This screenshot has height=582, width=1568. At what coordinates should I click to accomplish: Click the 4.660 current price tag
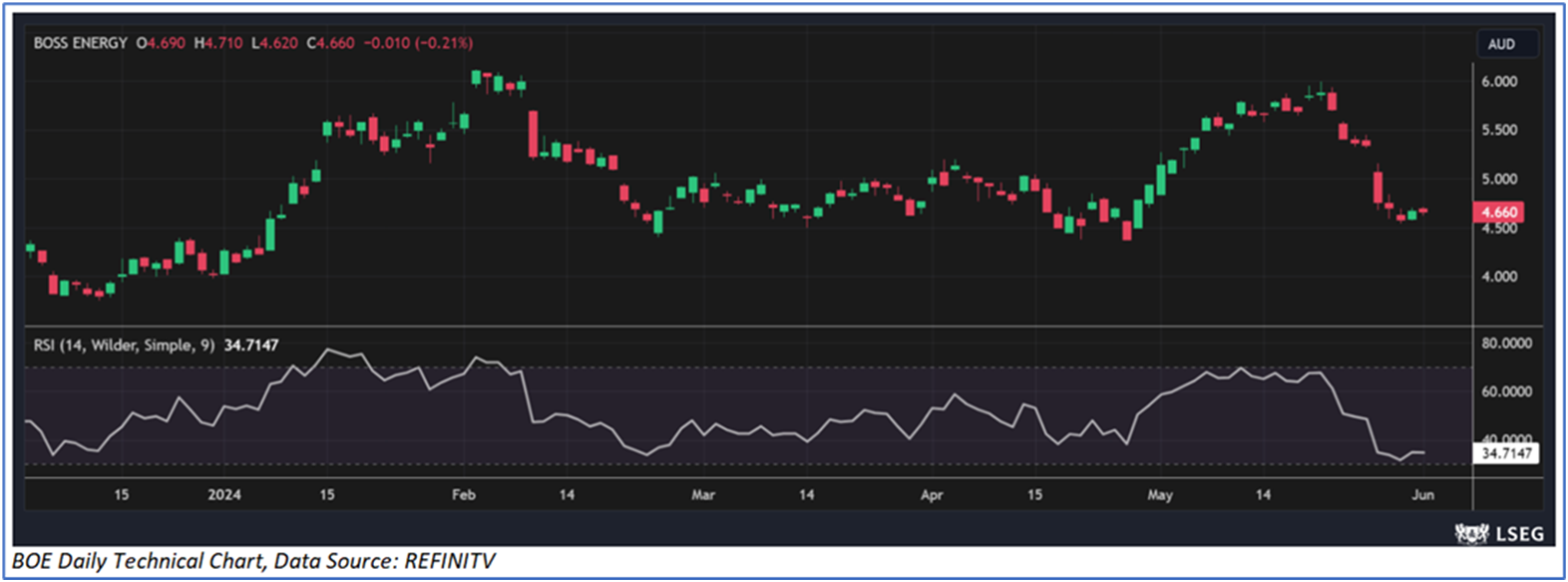coord(1498,212)
